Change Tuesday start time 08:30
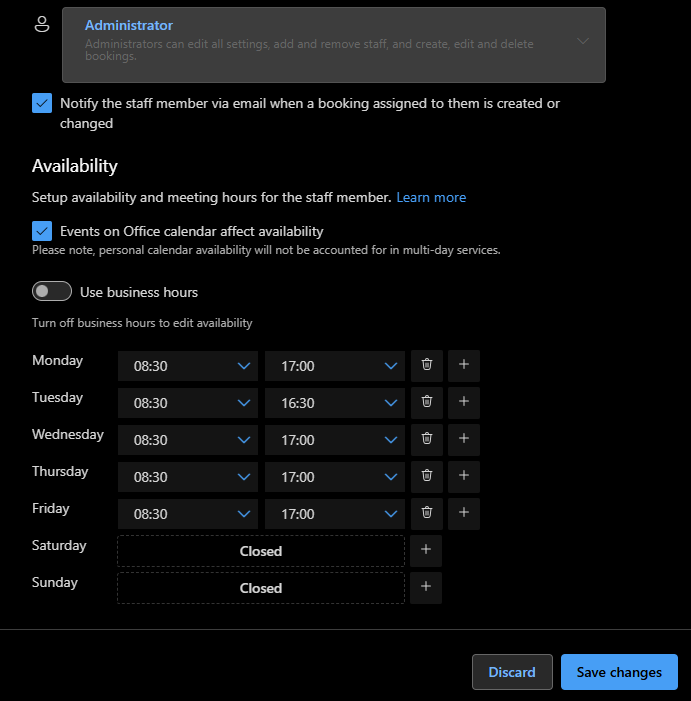 click(x=188, y=403)
